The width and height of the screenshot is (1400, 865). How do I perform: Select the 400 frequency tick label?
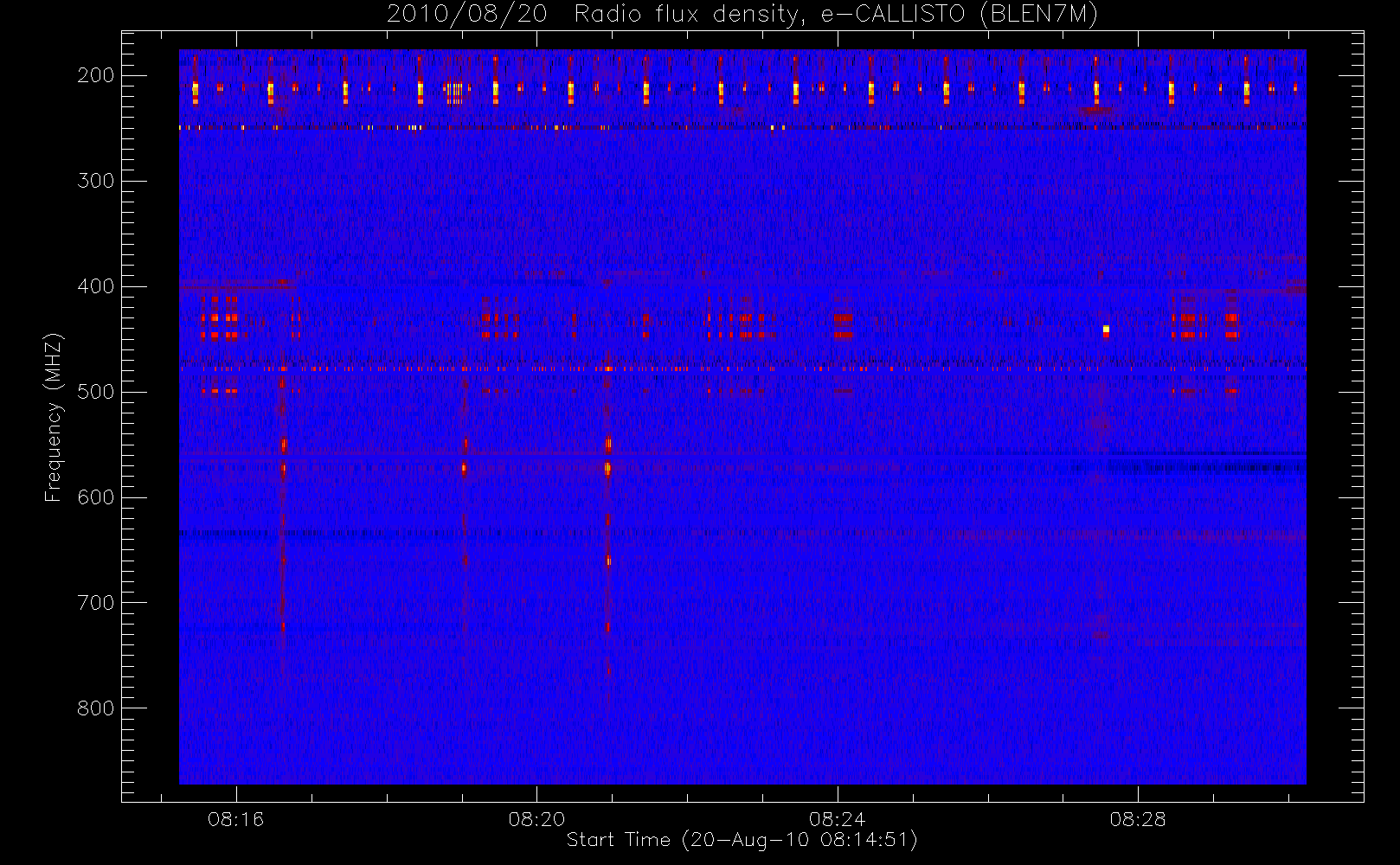pos(95,286)
